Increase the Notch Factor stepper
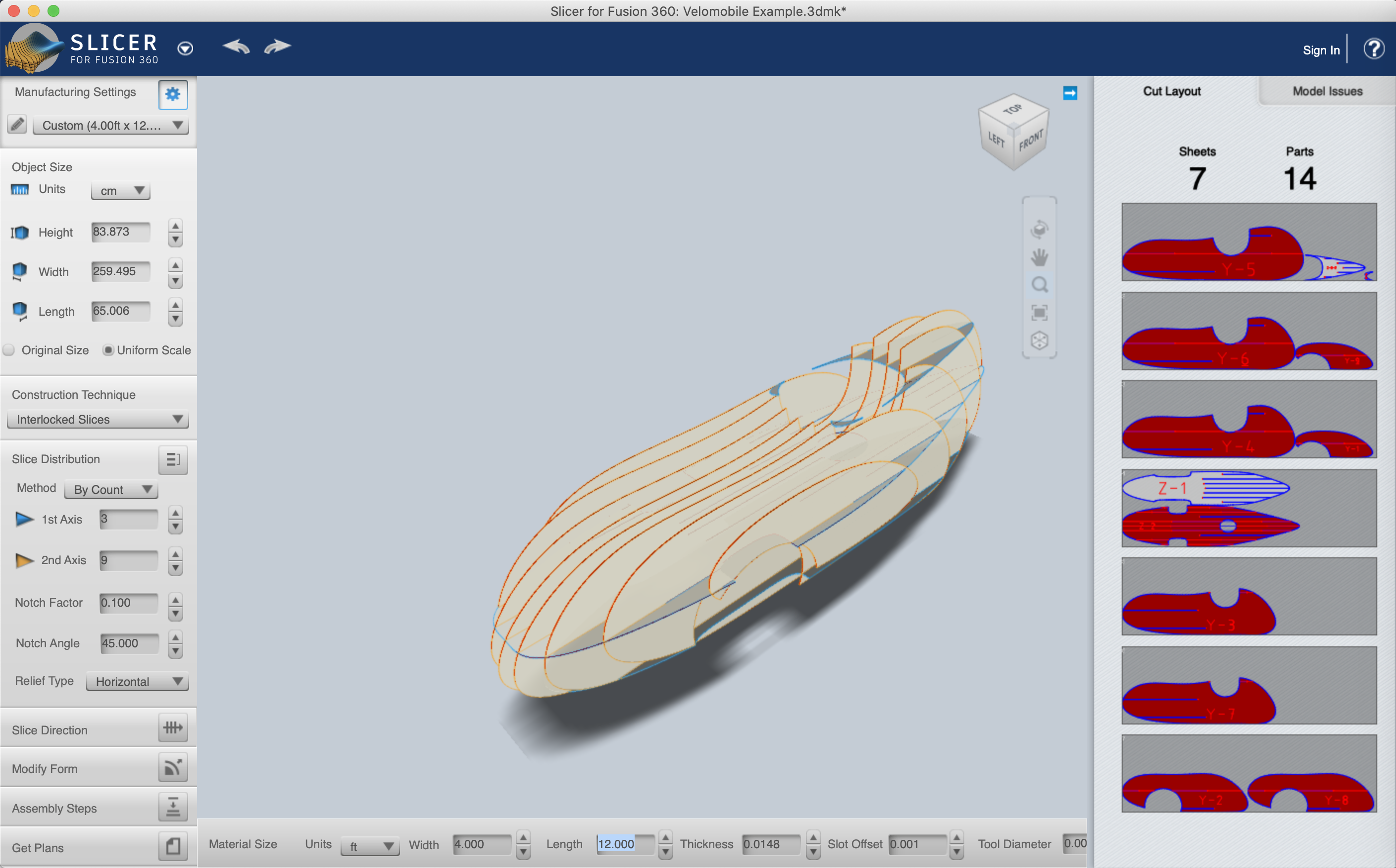 176,599
